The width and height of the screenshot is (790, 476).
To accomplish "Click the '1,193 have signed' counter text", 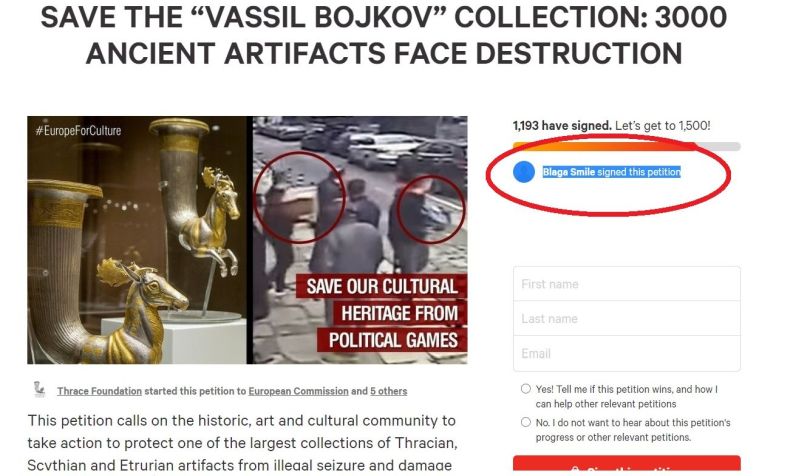I will [x=562, y=126].
